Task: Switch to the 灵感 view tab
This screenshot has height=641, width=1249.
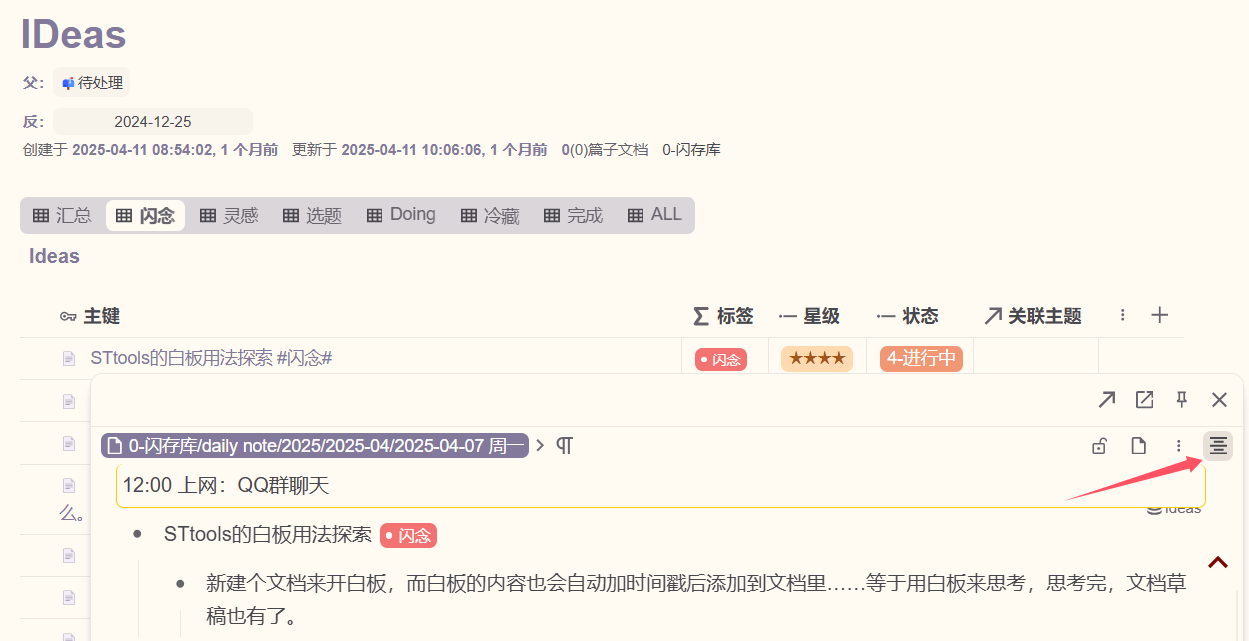Action: (229, 215)
